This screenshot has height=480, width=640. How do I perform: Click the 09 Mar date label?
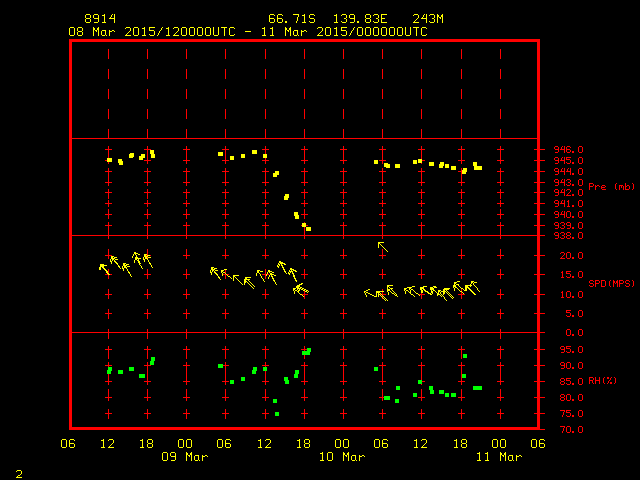coord(185,457)
